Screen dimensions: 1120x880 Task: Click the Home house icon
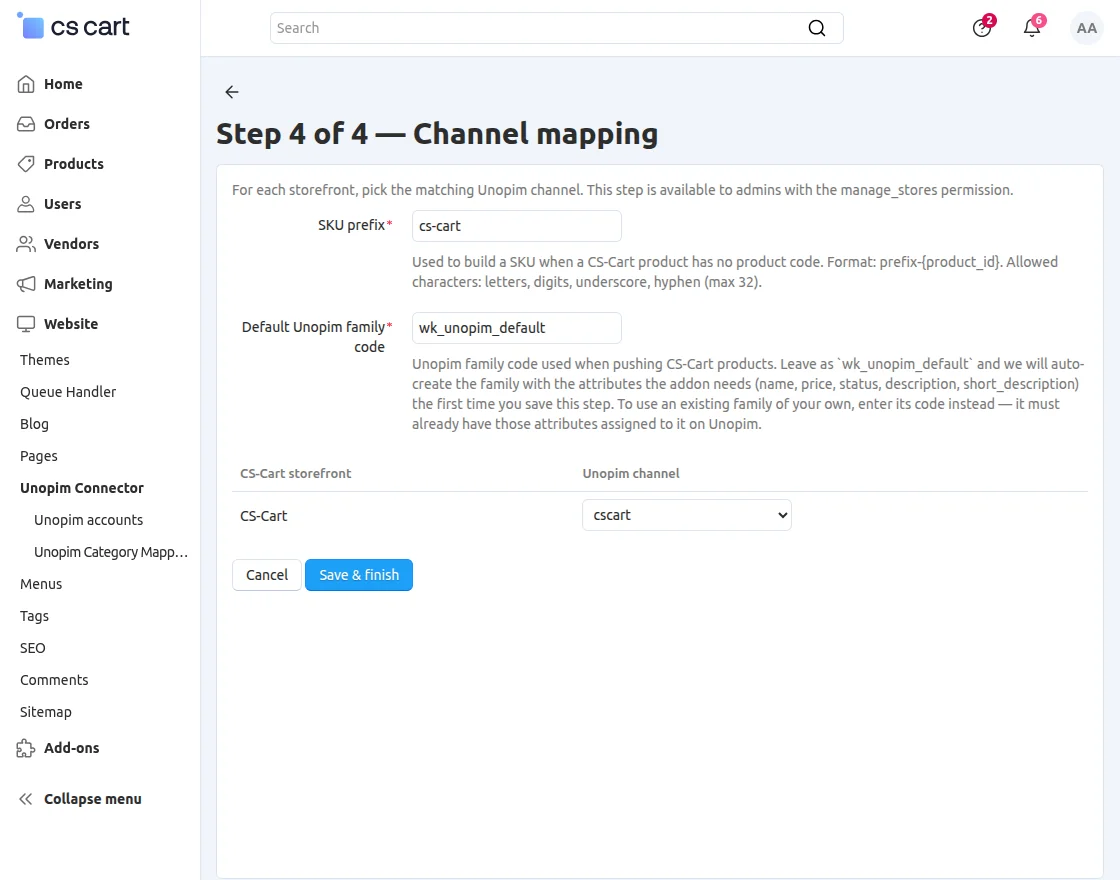[26, 84]
